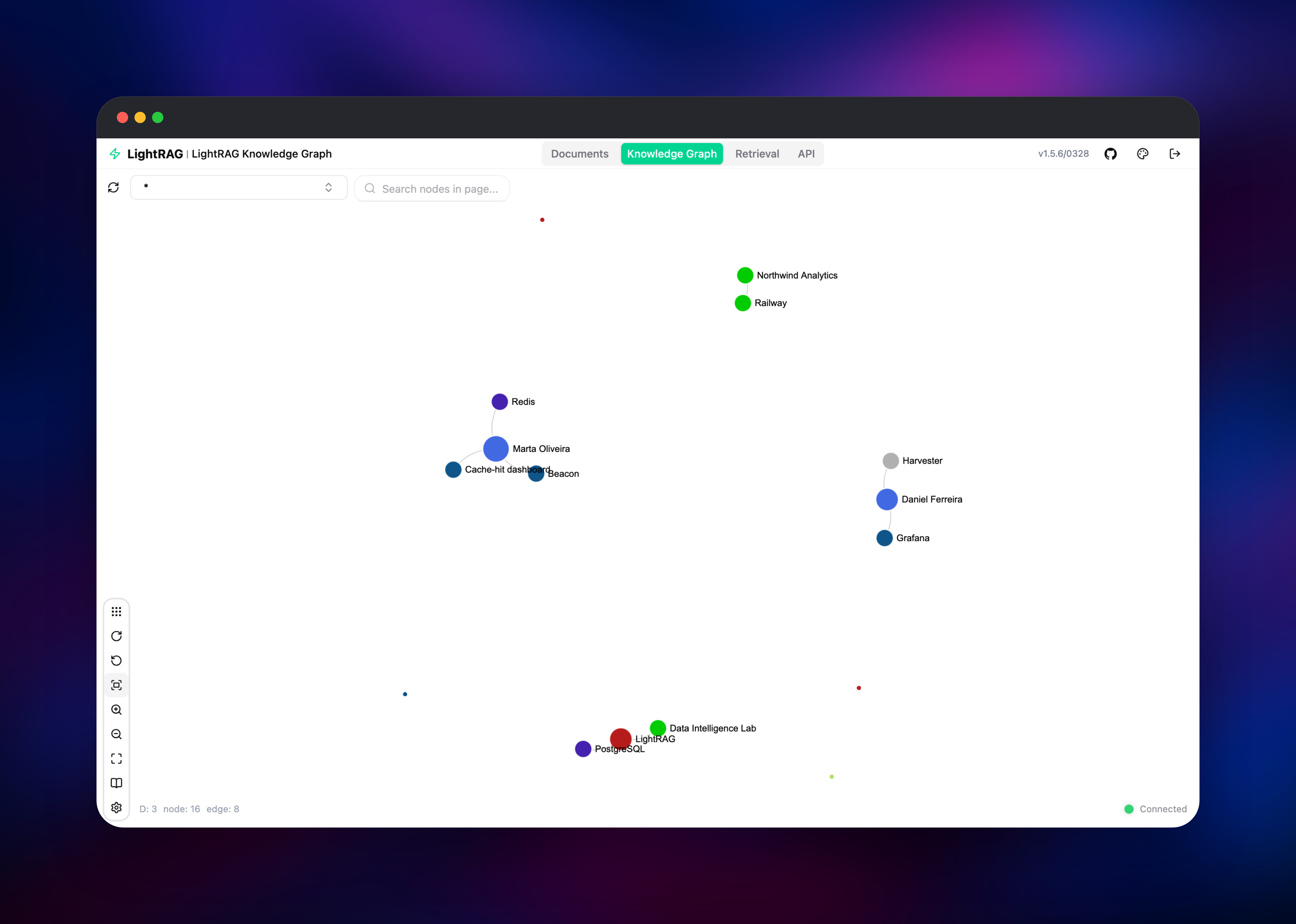
Task: Focus the Search nodes in page field
Action: coord(432,188)
